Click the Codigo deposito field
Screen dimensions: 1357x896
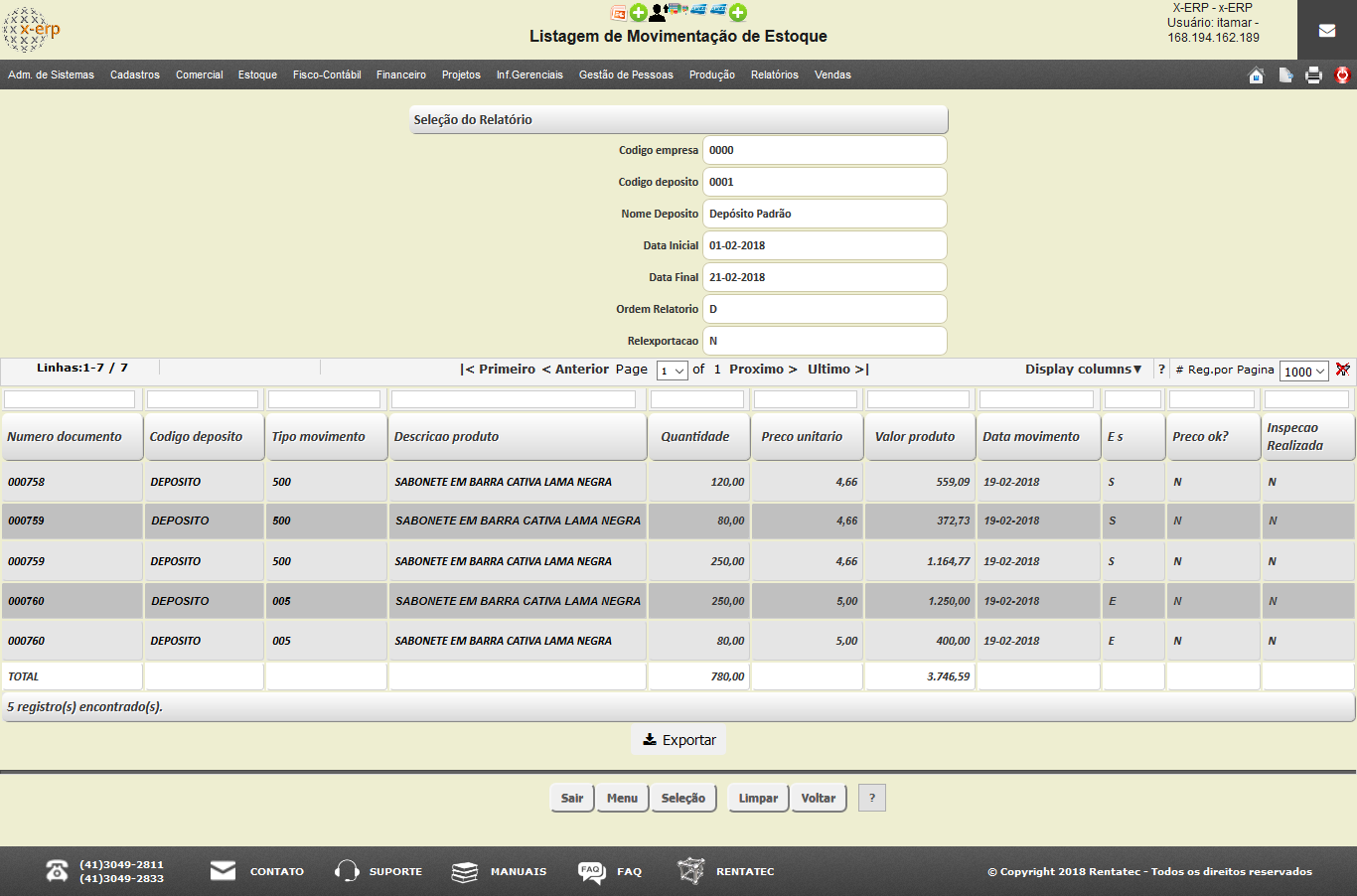(825, 182)
